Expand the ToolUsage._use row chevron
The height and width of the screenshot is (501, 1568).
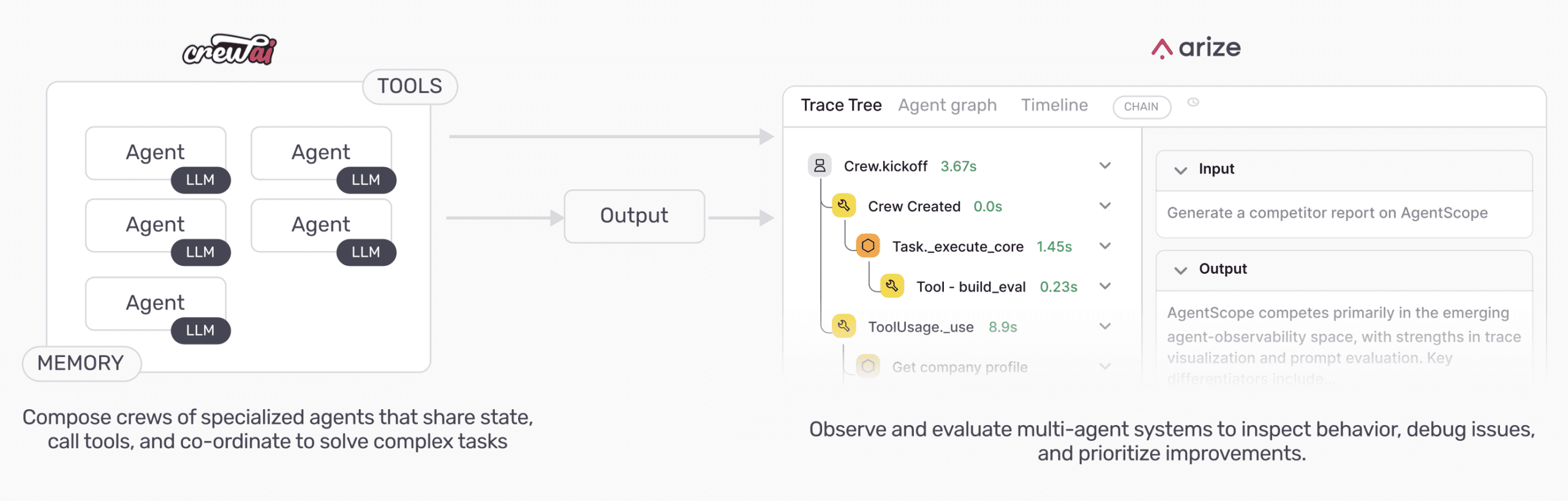coord(1105,326)
